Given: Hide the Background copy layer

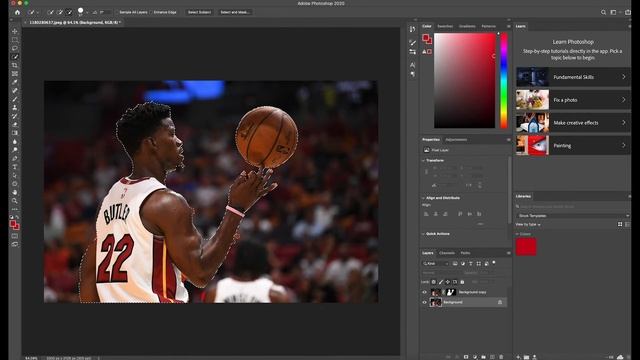Looking at the screenshot, I should pyautogui.click(x=424, y=292).
